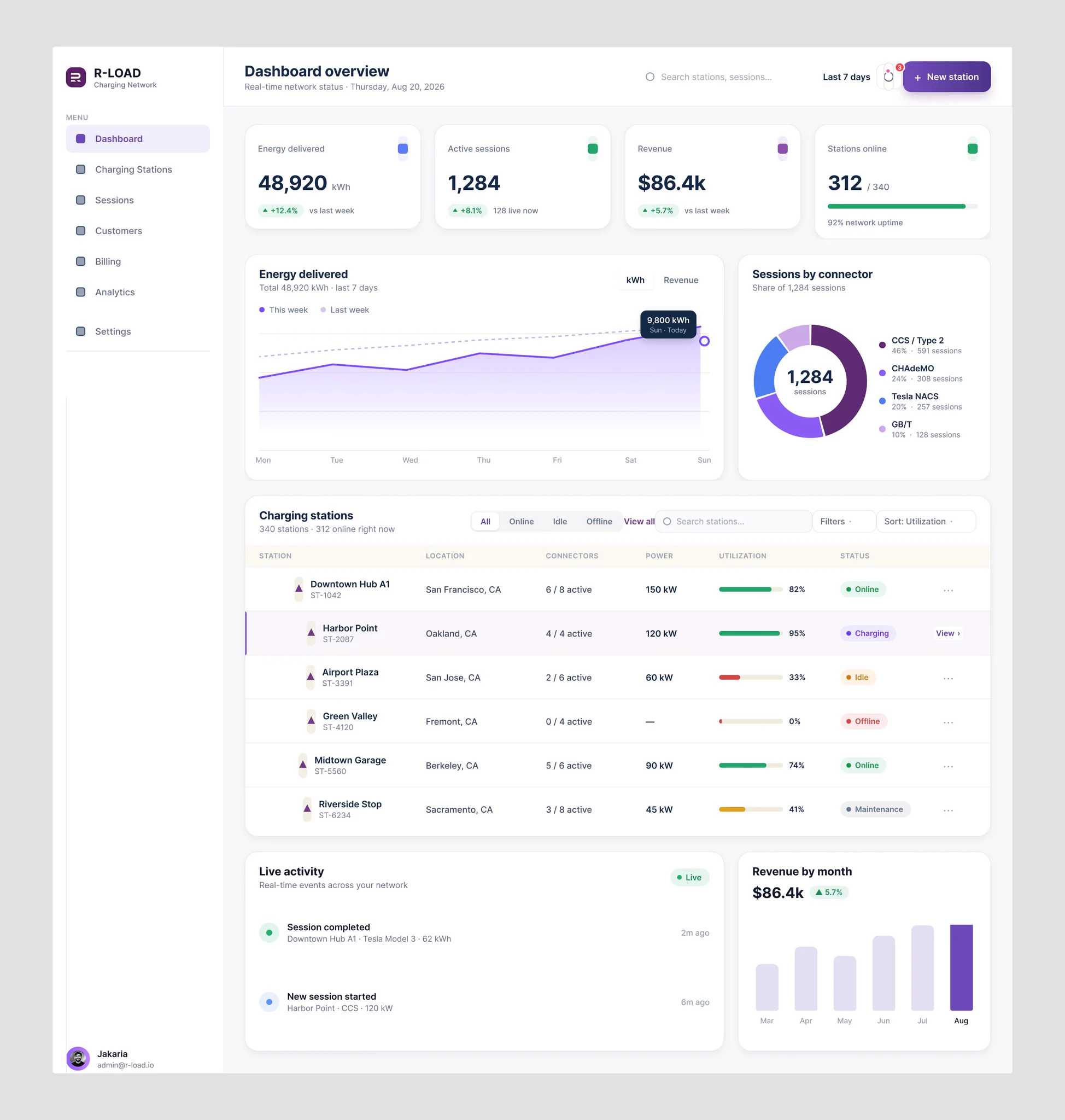Image resolution: width=1065 pixels, height=1120 pixels.
Task: Open more options for Midtown Garage row
Action: pyautogui.click(x=948, y=766)
